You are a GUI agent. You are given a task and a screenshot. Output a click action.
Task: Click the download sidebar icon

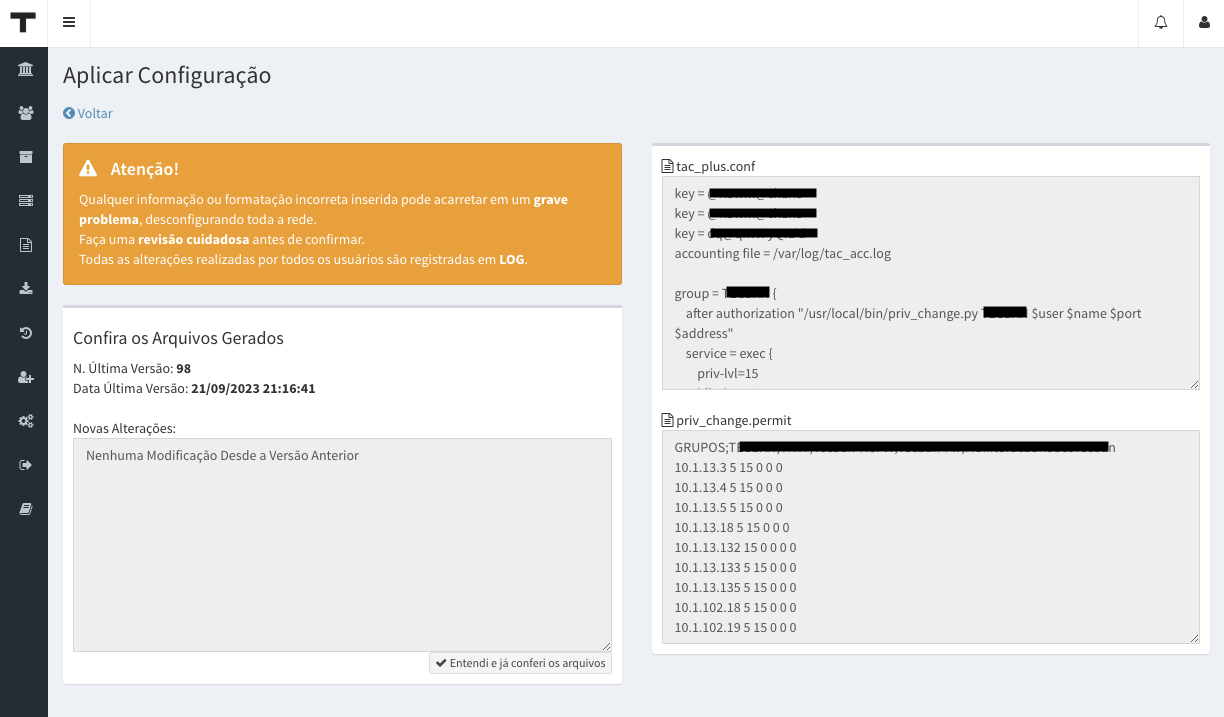pos(25,289)
